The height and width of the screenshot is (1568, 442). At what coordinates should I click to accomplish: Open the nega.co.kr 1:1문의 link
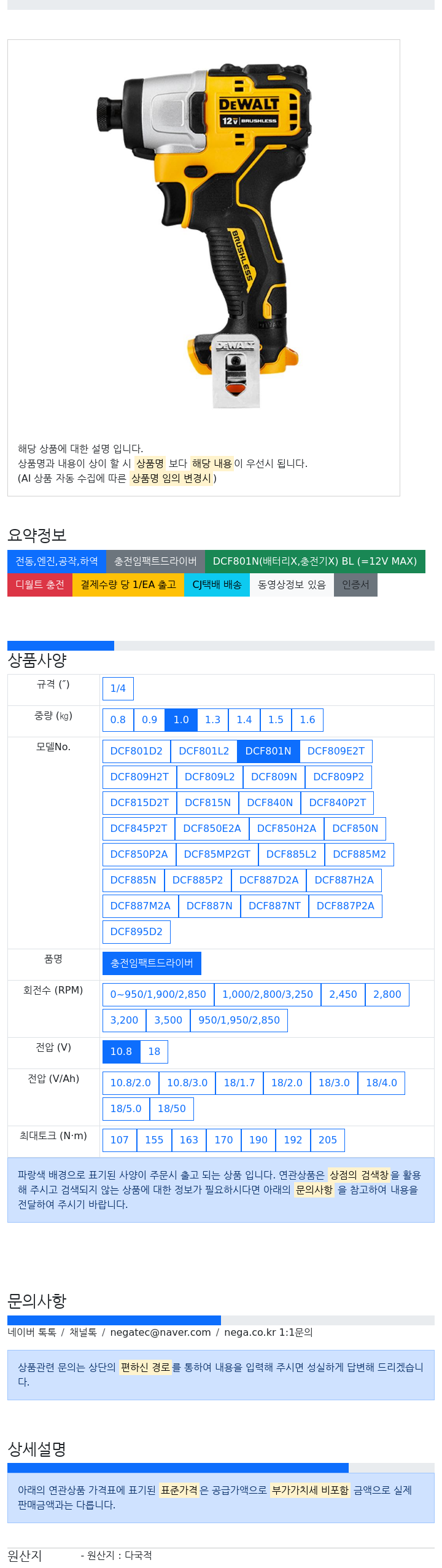(x=268, y=1332)
